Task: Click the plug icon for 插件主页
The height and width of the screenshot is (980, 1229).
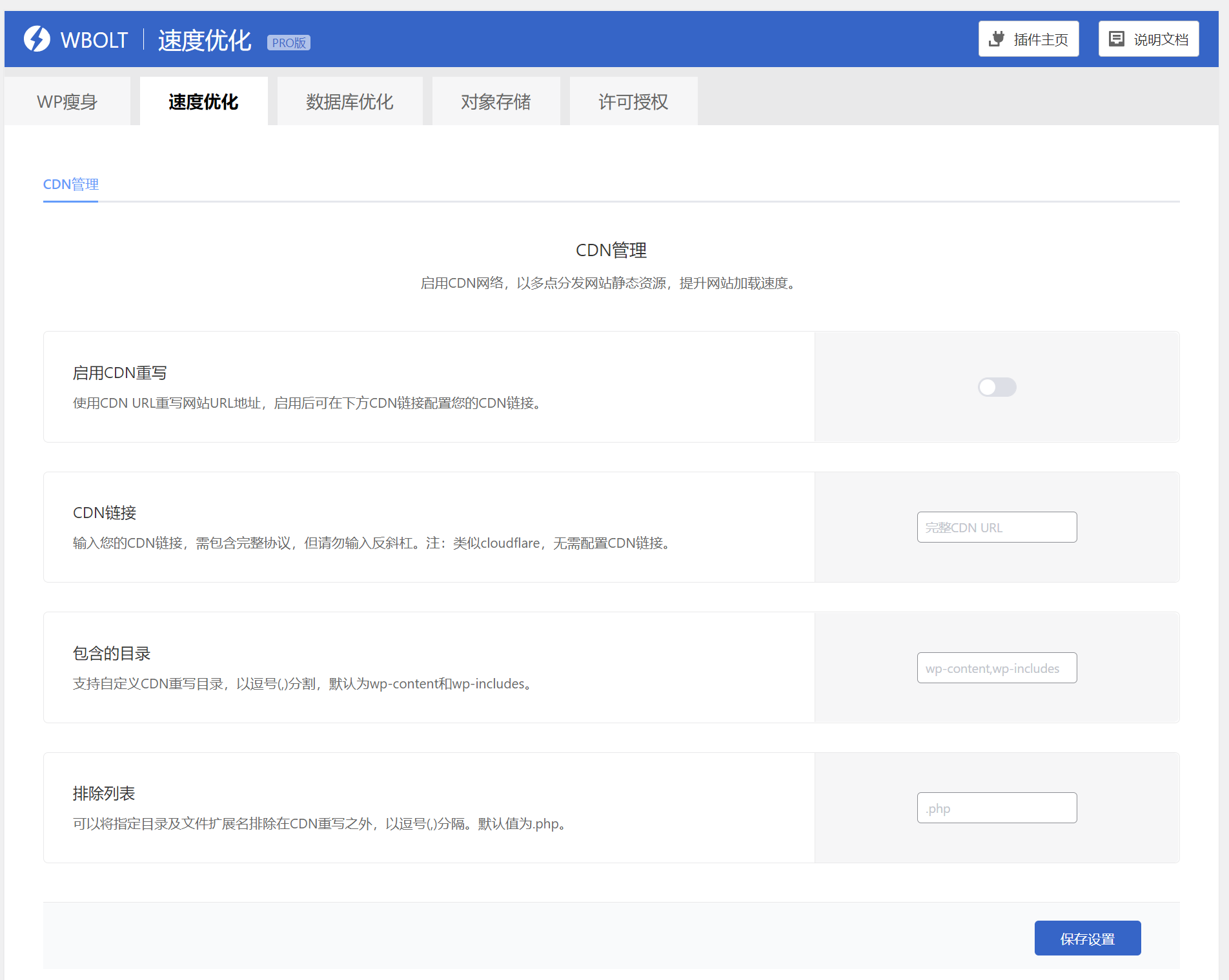Action: [x=997, y=39]
